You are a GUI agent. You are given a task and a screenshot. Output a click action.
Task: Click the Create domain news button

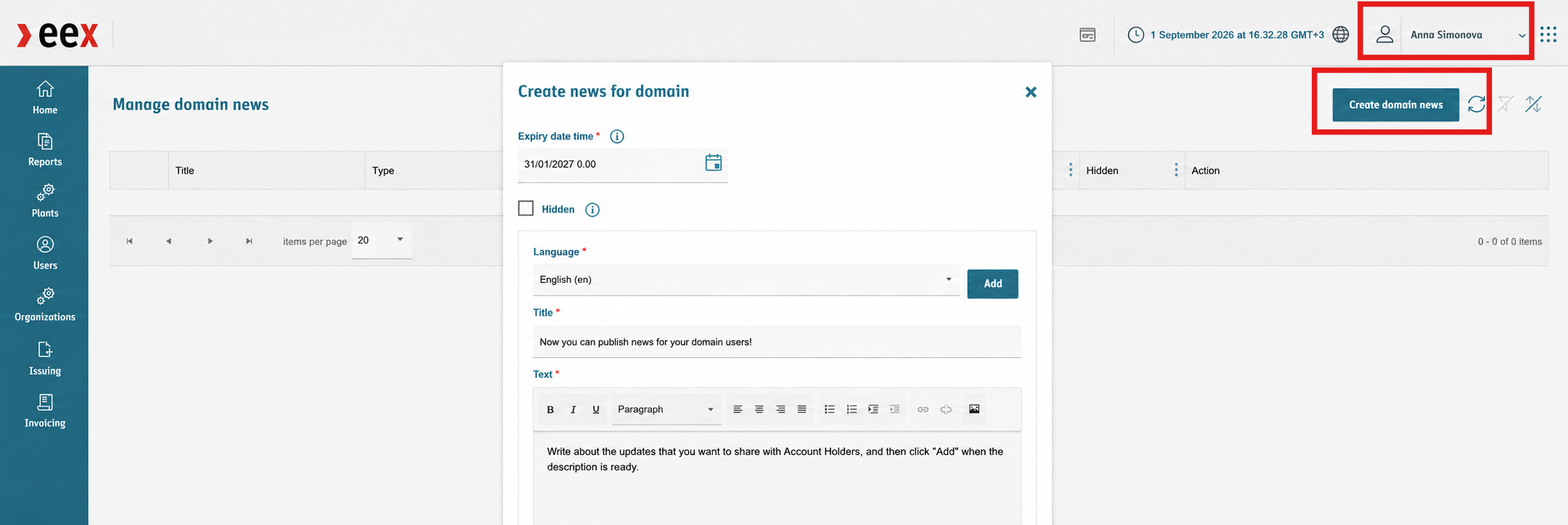tap(1396, 105)
